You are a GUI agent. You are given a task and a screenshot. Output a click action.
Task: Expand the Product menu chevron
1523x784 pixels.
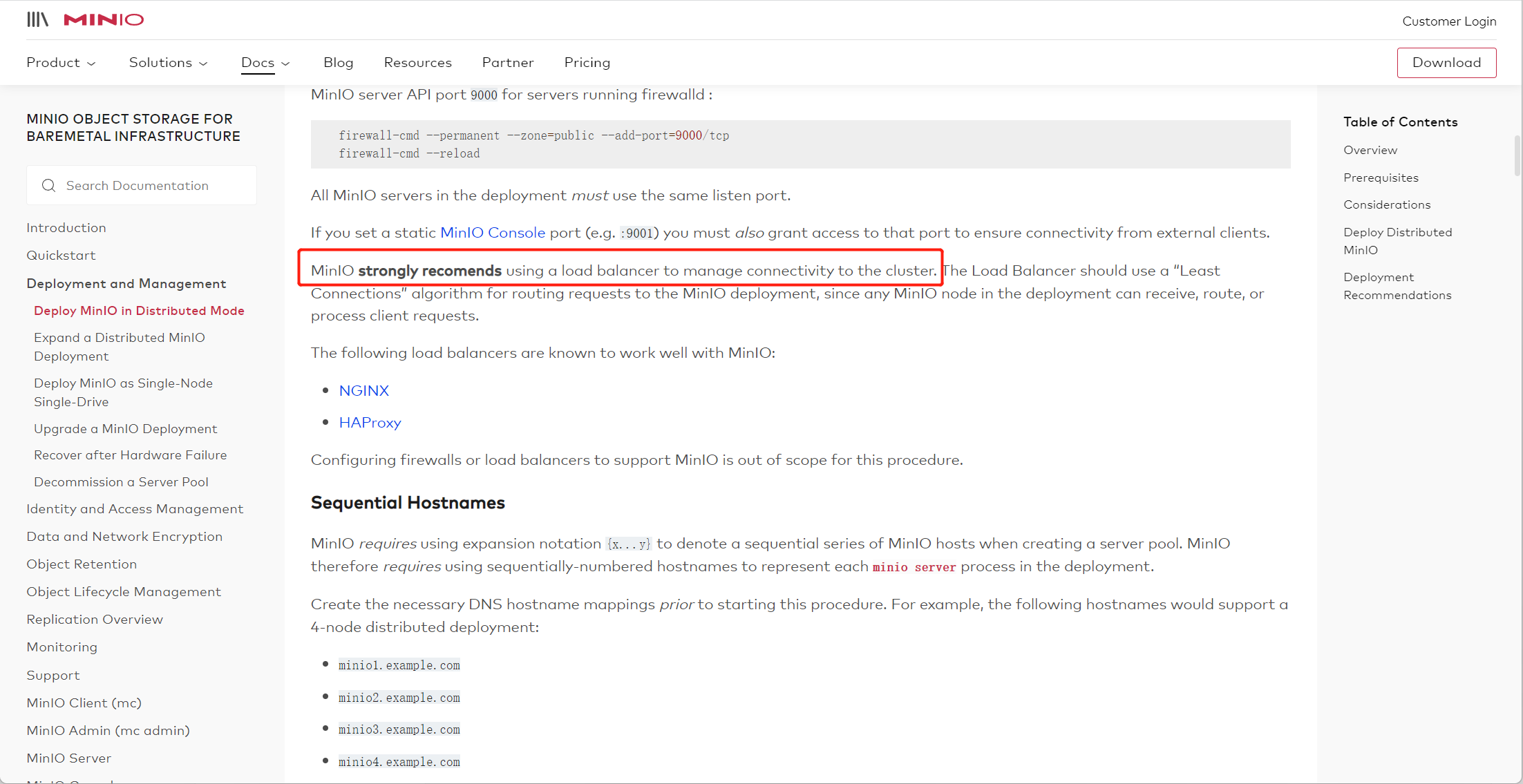click(91, 64)
